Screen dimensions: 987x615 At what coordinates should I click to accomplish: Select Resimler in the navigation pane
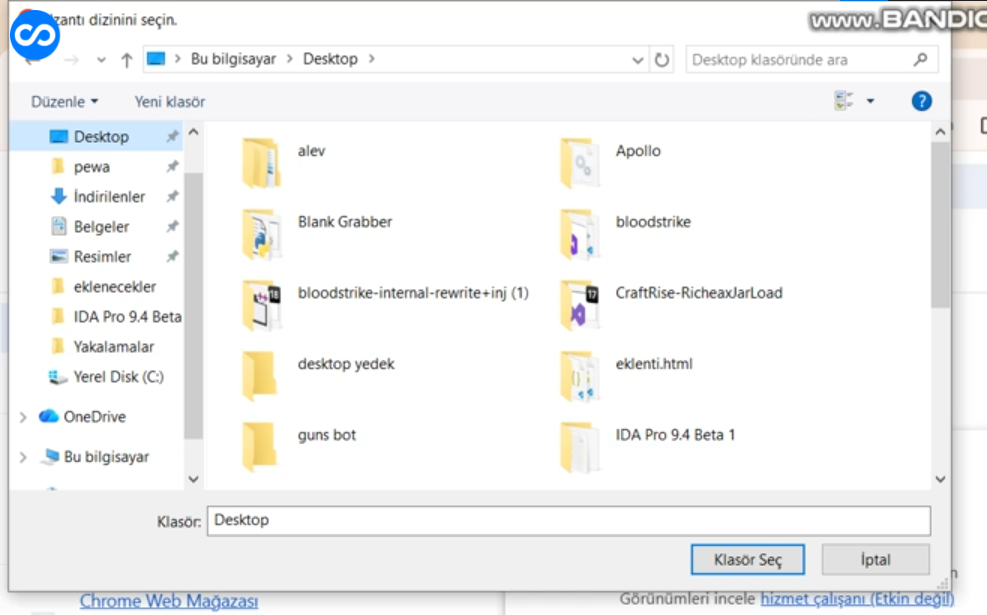102,256
